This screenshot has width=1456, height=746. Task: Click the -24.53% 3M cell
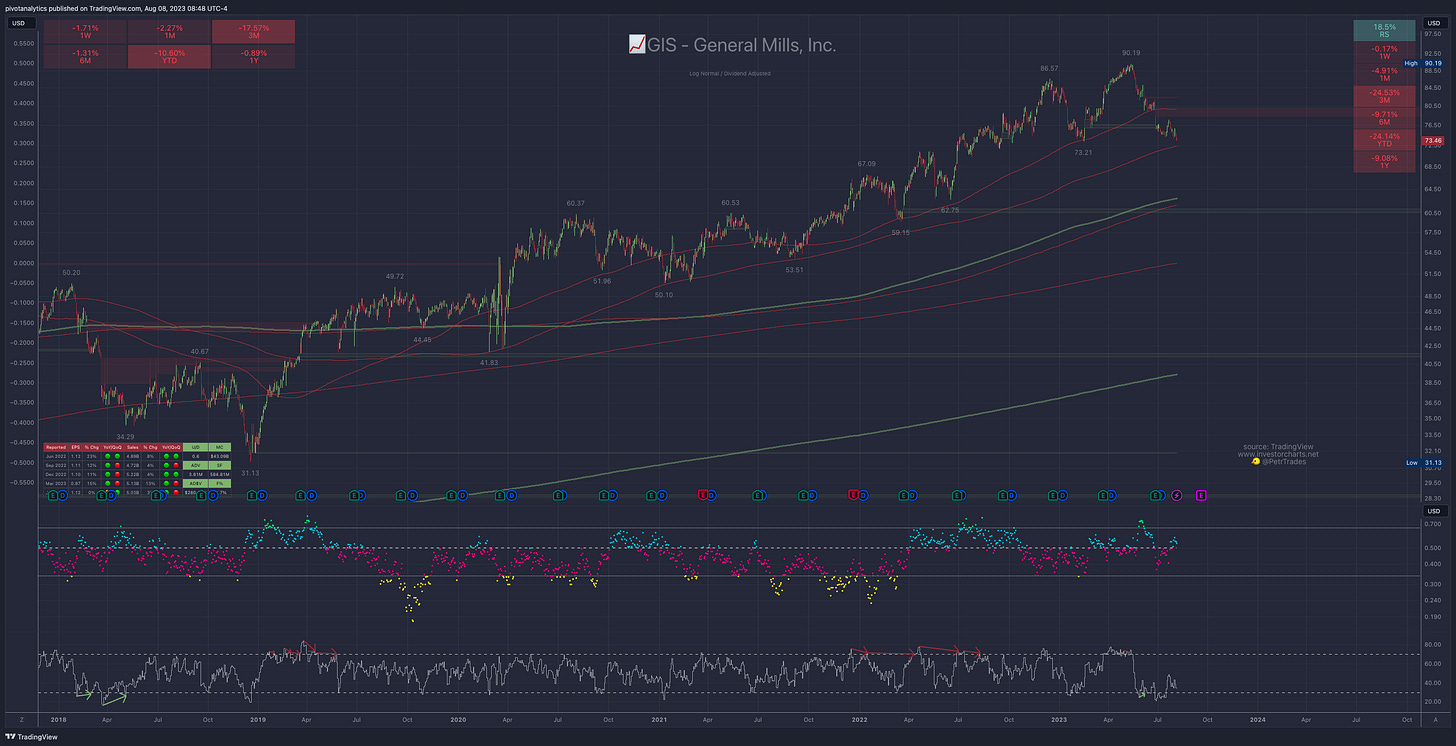(x=1384, y=96)
